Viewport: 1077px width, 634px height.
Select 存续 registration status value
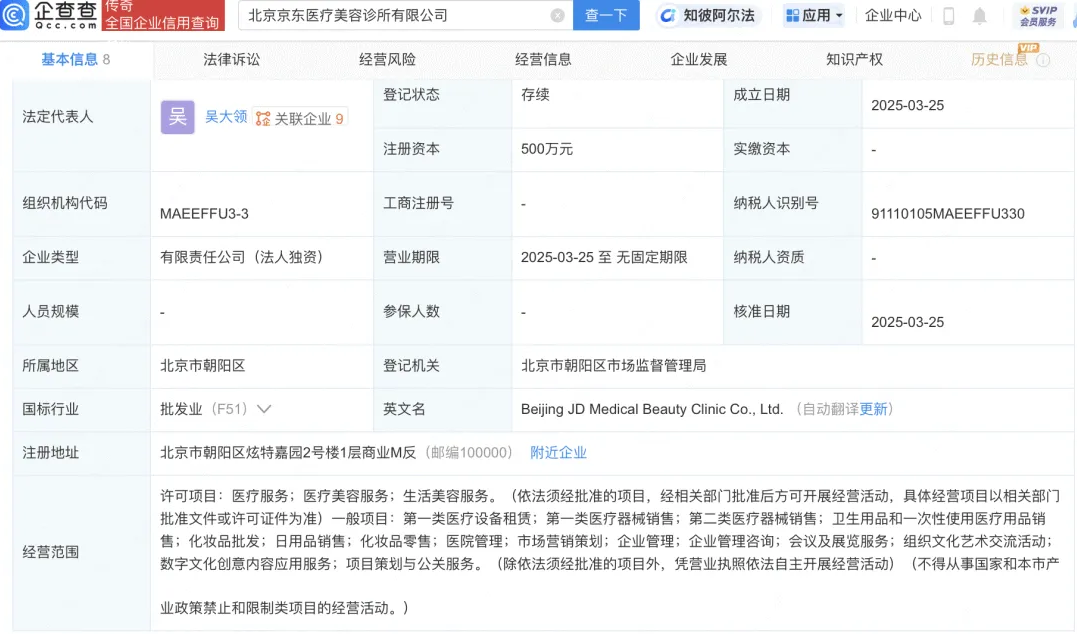tap(535, 95)
